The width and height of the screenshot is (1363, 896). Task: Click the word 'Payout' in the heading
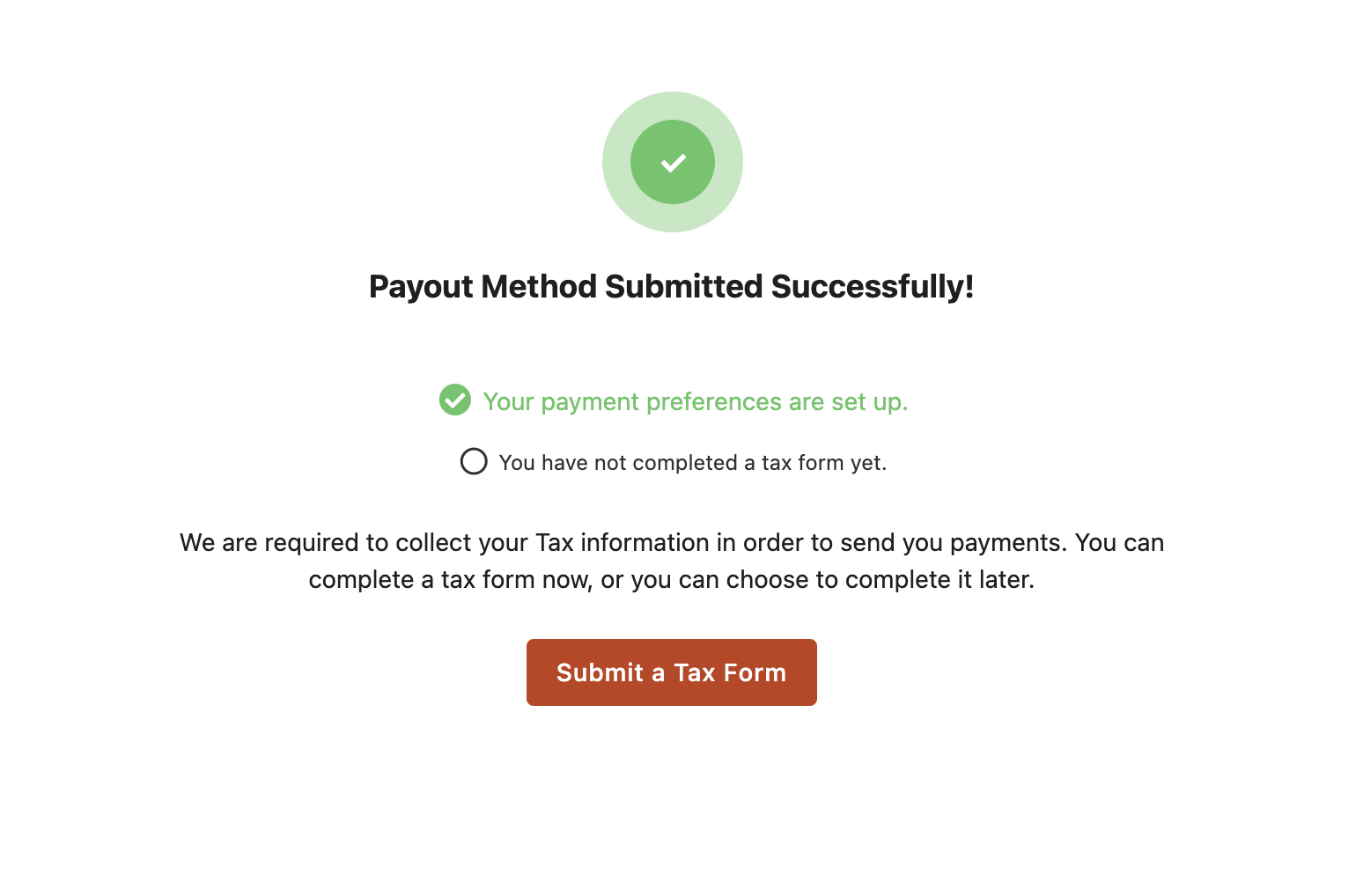pyautogui.click(x=421, y=287)
